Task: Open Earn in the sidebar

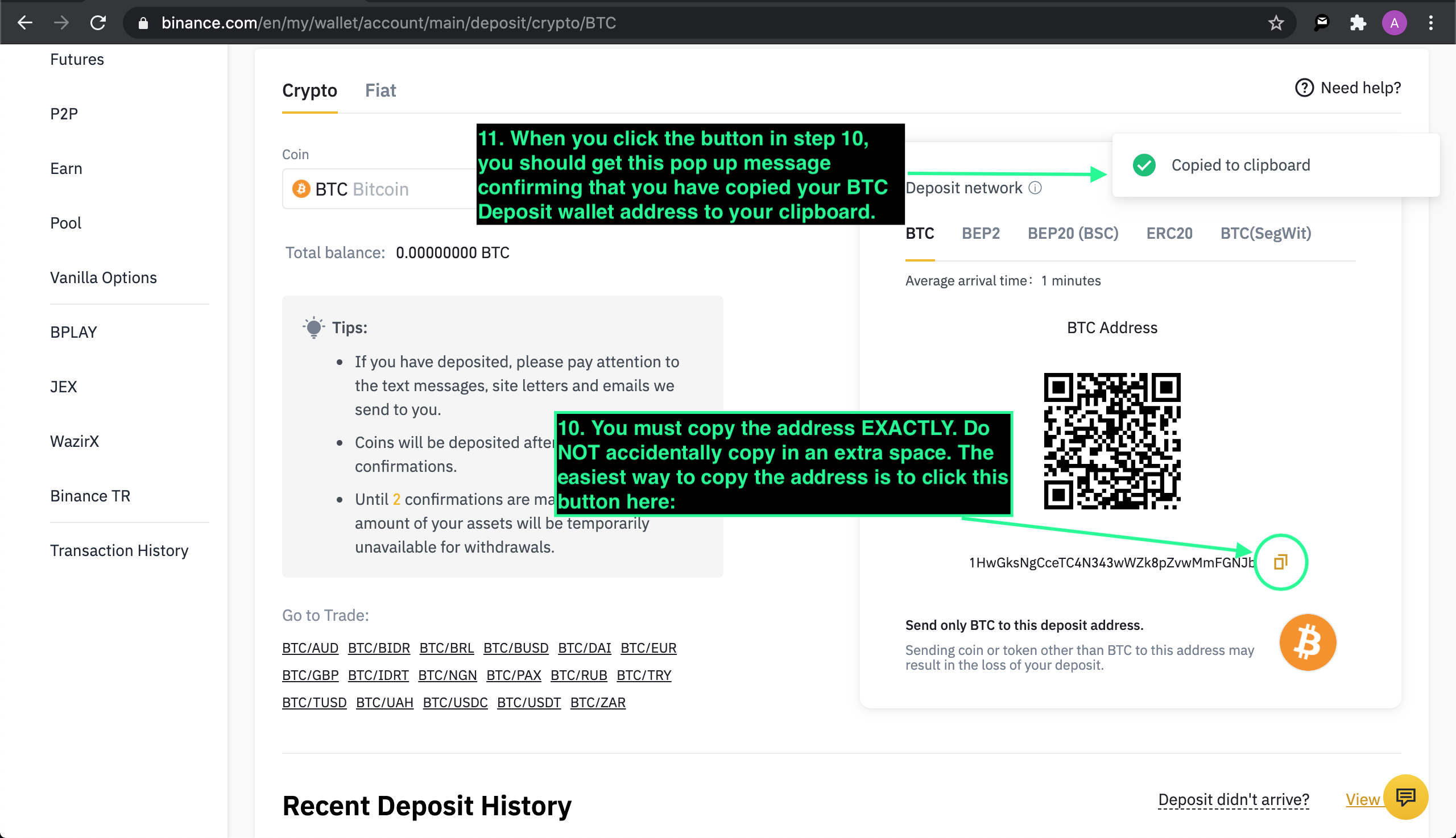Action: click(66, 169)
